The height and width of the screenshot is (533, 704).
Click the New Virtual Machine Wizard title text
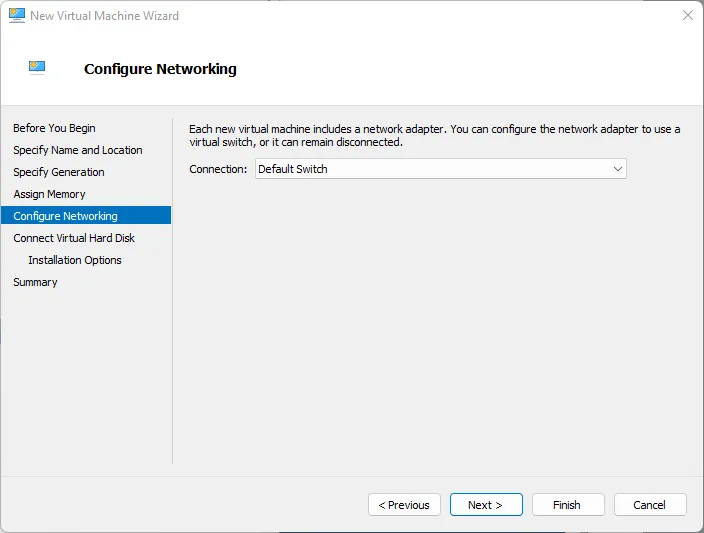104,16
